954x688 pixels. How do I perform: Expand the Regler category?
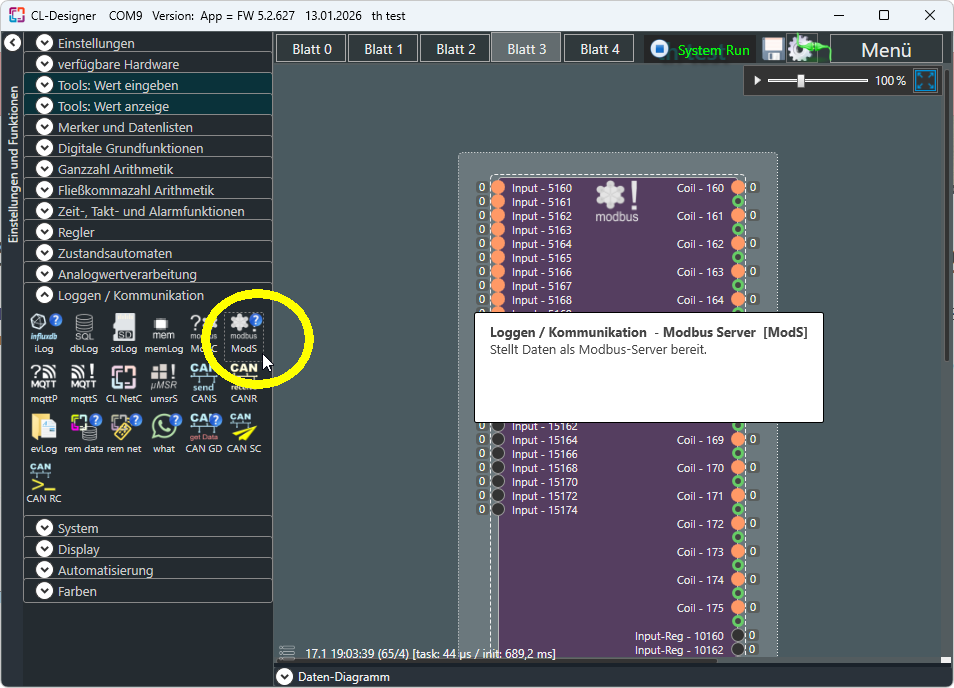click(44, 232)
